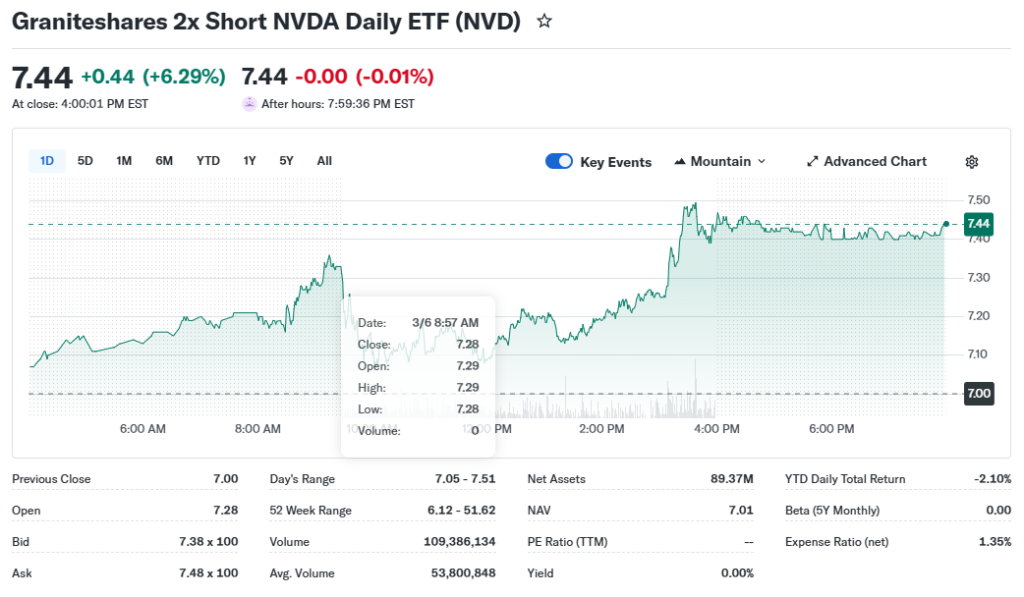Toggle the Key Events switch
Image resolution: width=1024 pixels, height=597 pixels.
tap(559, 162)
